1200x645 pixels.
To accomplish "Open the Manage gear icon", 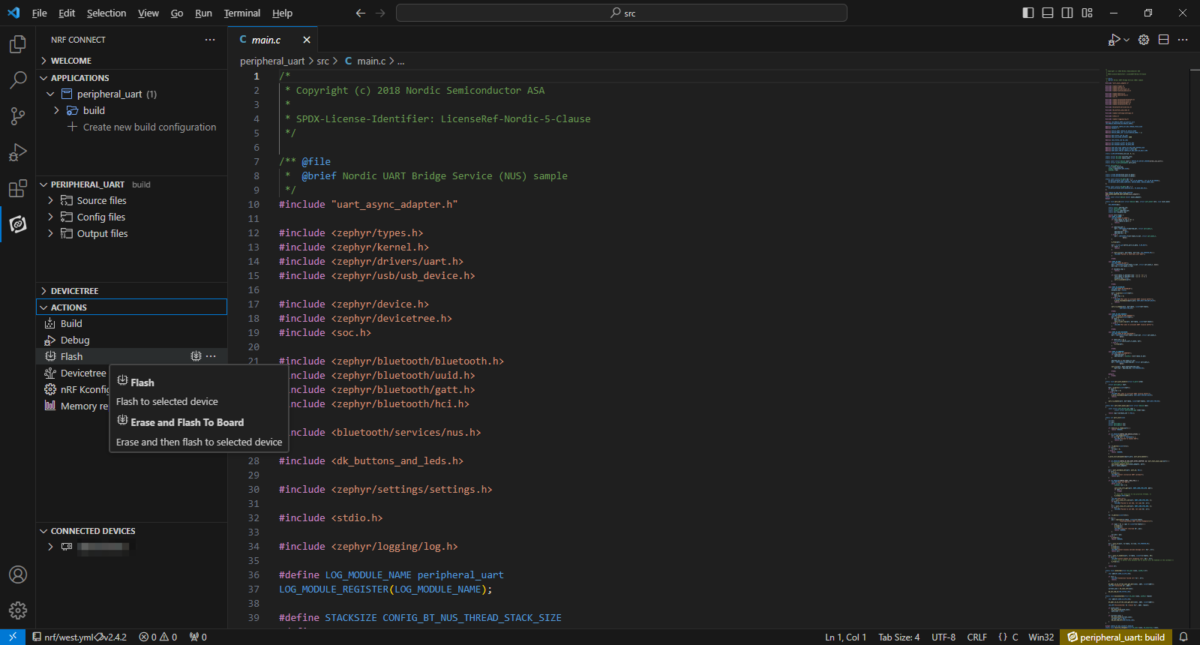I will [17, 610].
